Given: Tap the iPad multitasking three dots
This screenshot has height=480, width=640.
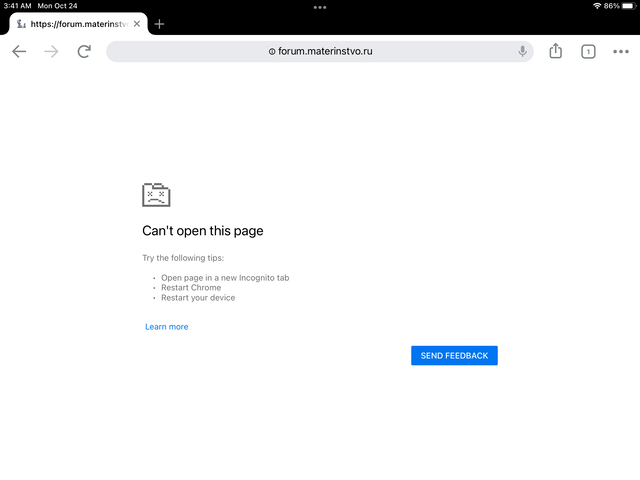Looking at the screenshot, I should [320, 7].
